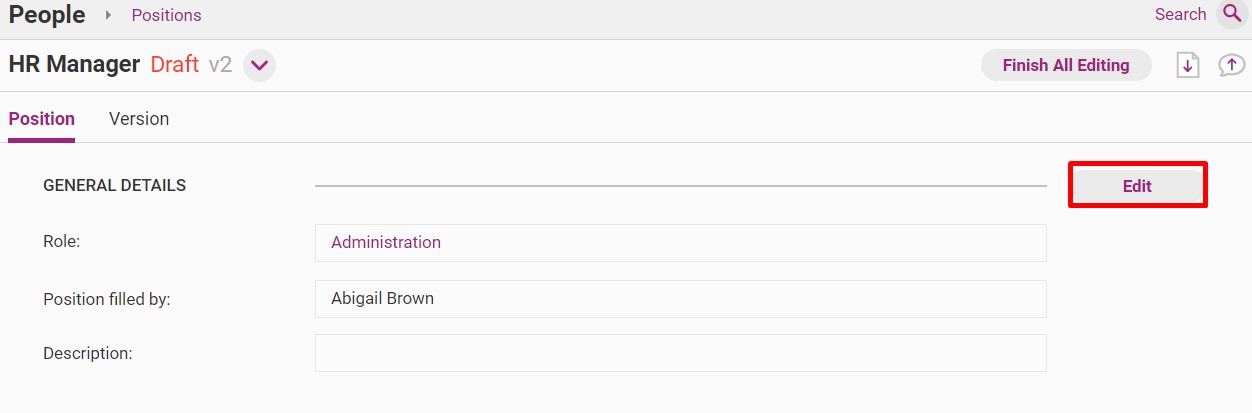Click the Edit button for General Details
This screenshot has width=1252, height=413.
1137,186
